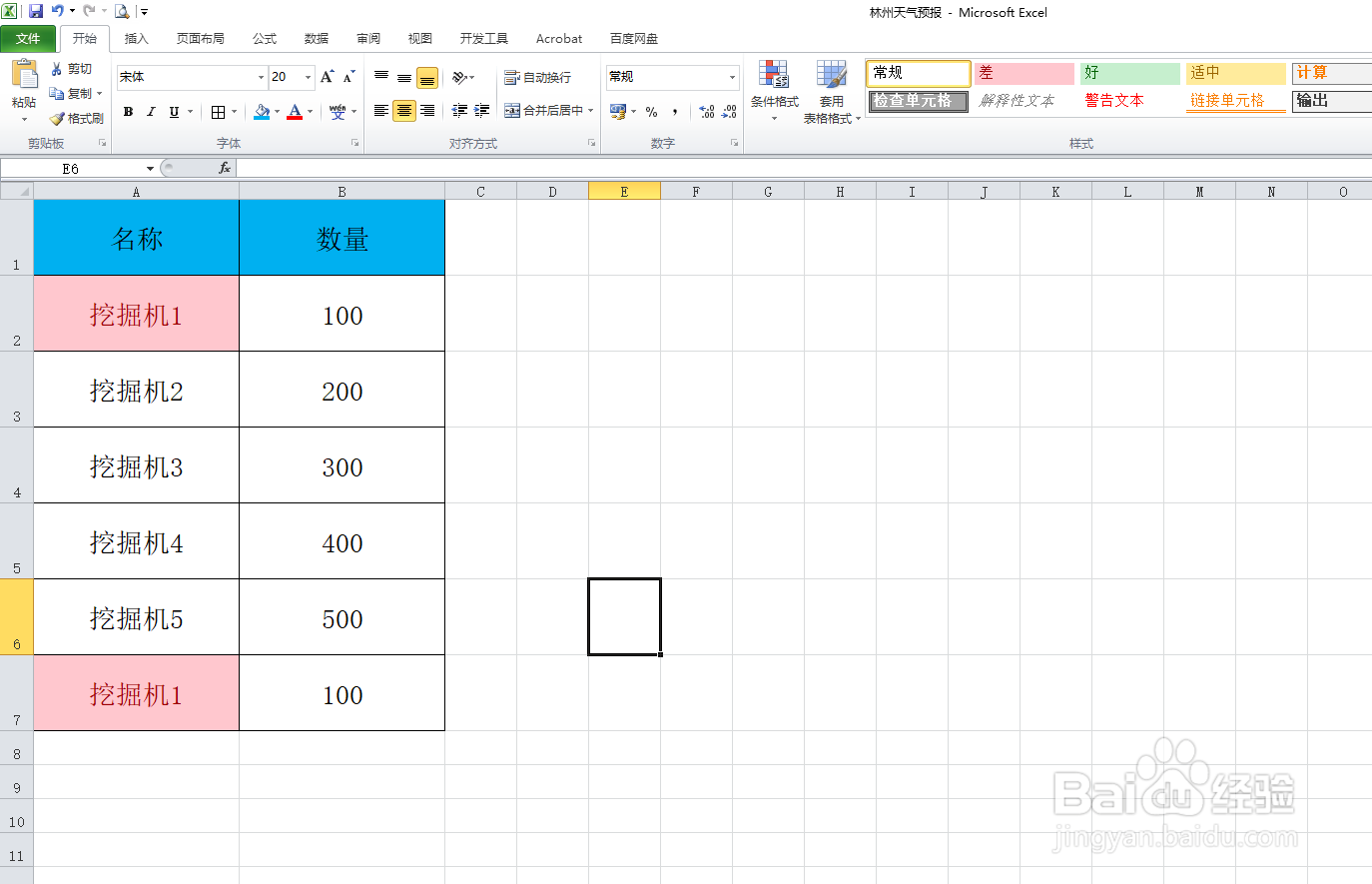Expand the quick access toolbar customize arrow
The width and height of the screenshot is (1372, 884).
[144, 12]
